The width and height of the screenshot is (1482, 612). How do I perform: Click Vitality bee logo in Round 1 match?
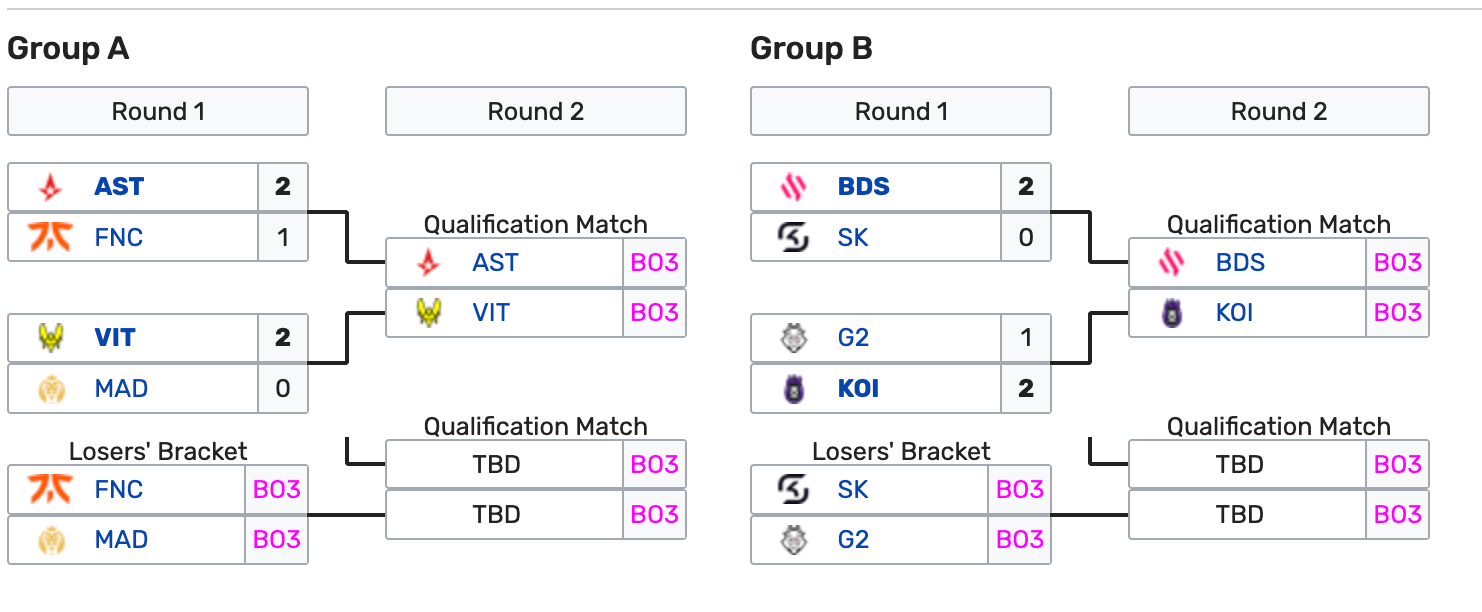[50, 338]
